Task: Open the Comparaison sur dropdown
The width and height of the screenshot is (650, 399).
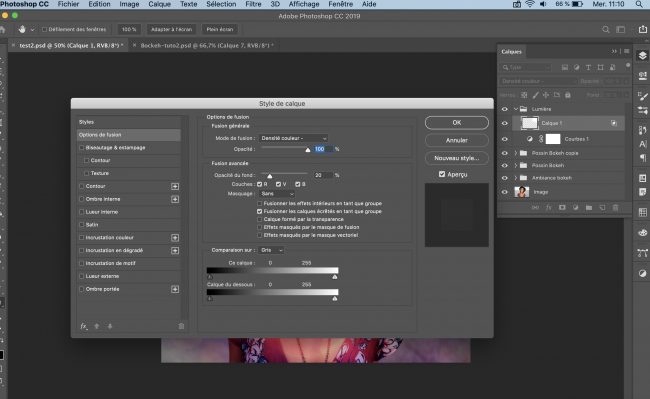Action: coord(271,250)
